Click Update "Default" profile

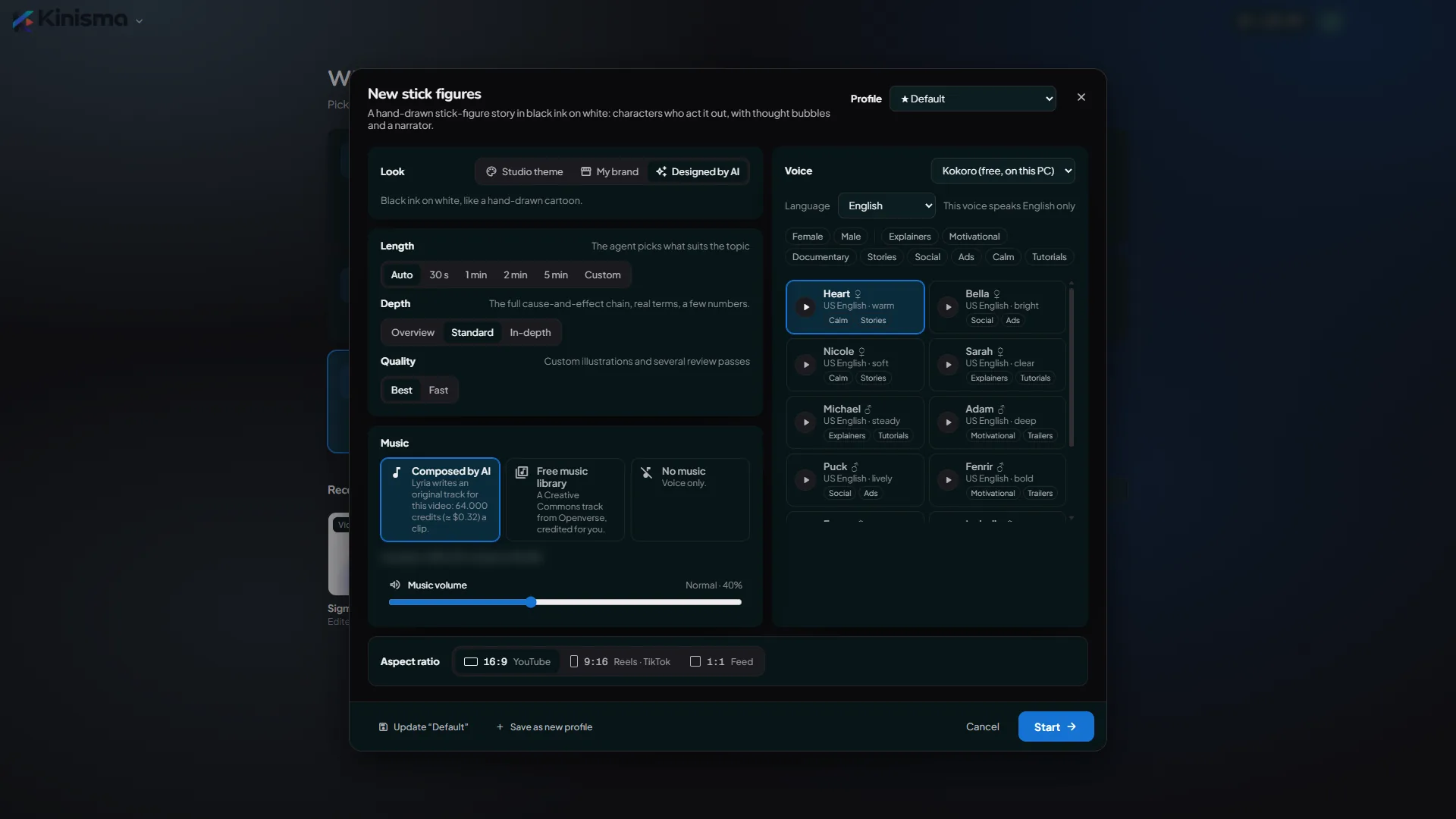pyautogui.click(x=423, y=727)
